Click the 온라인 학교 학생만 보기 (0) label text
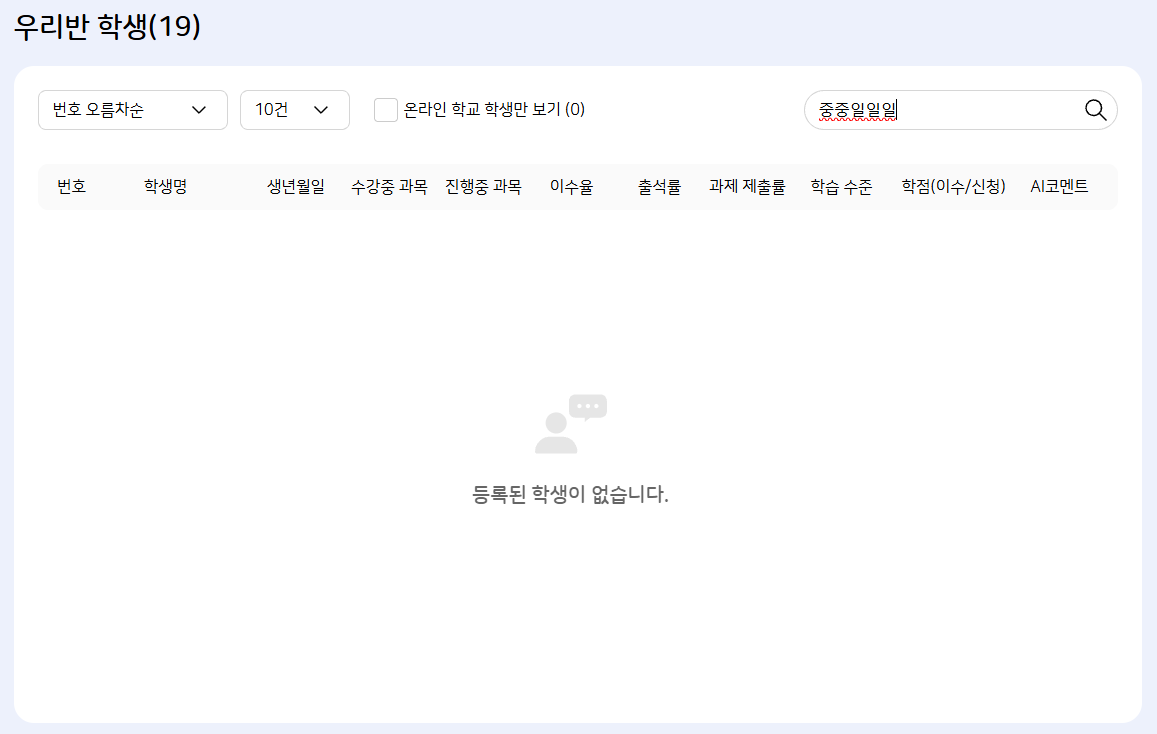Viewport: 1157px width, 734px height. (494, 110)
